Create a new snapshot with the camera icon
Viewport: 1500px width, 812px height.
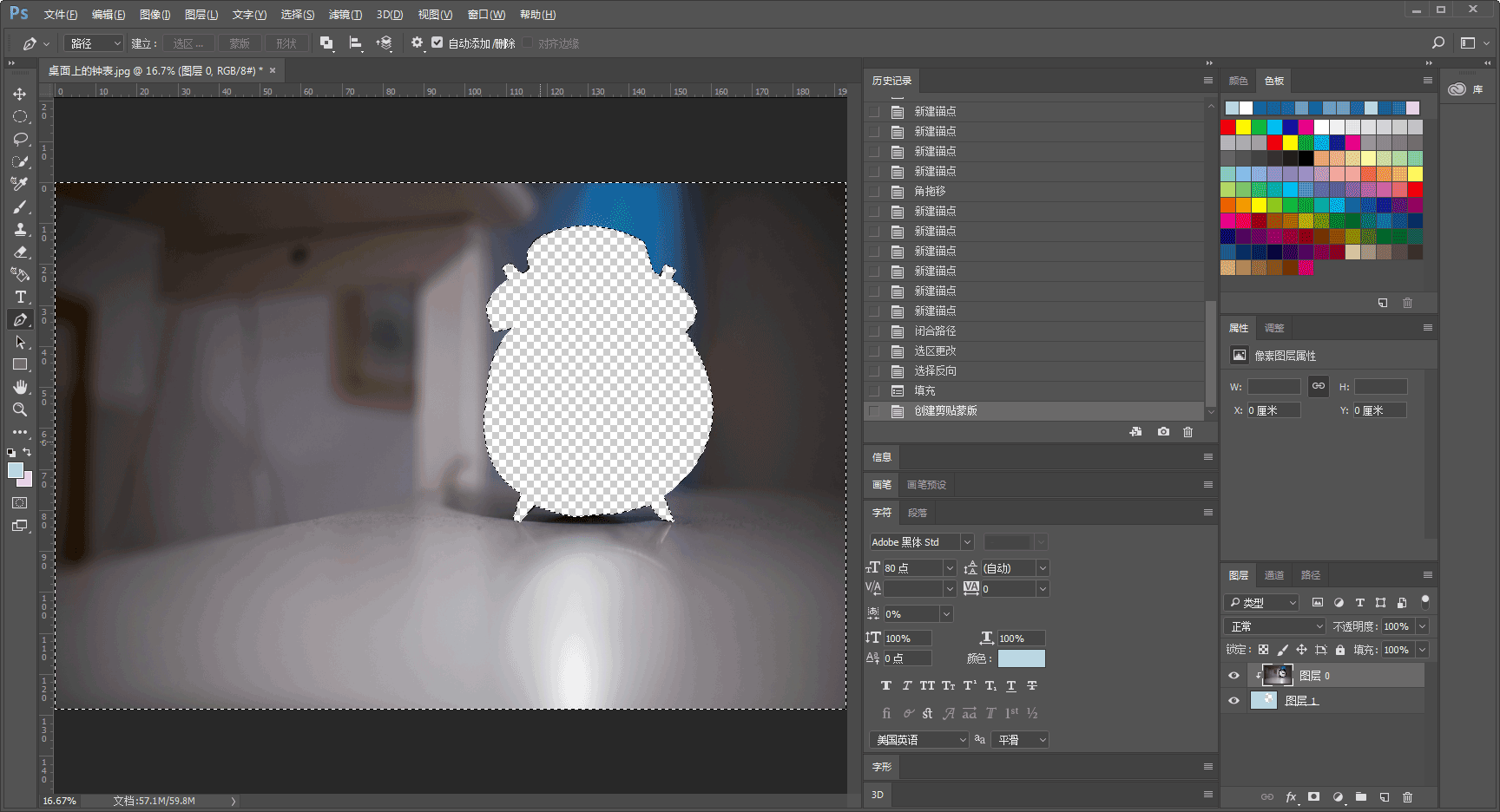click(x=1163, y=432)
